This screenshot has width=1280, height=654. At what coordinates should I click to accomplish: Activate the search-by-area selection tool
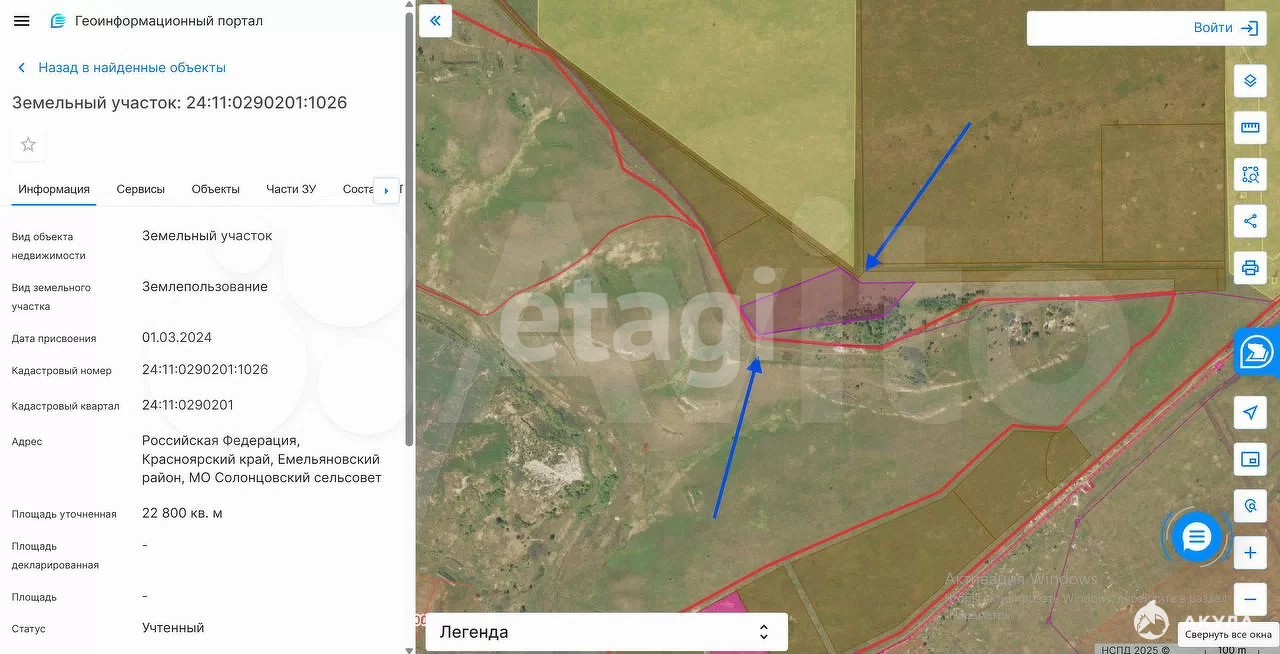coord(1250,174)
